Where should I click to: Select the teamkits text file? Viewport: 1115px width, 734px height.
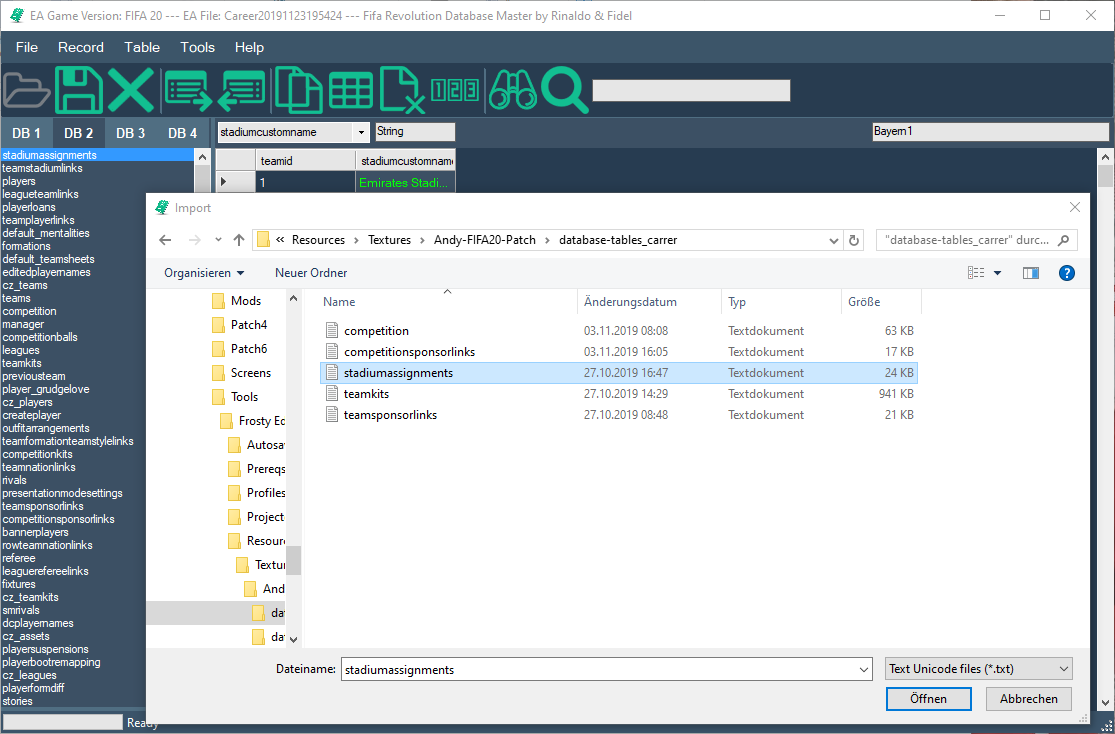point(366,393)
